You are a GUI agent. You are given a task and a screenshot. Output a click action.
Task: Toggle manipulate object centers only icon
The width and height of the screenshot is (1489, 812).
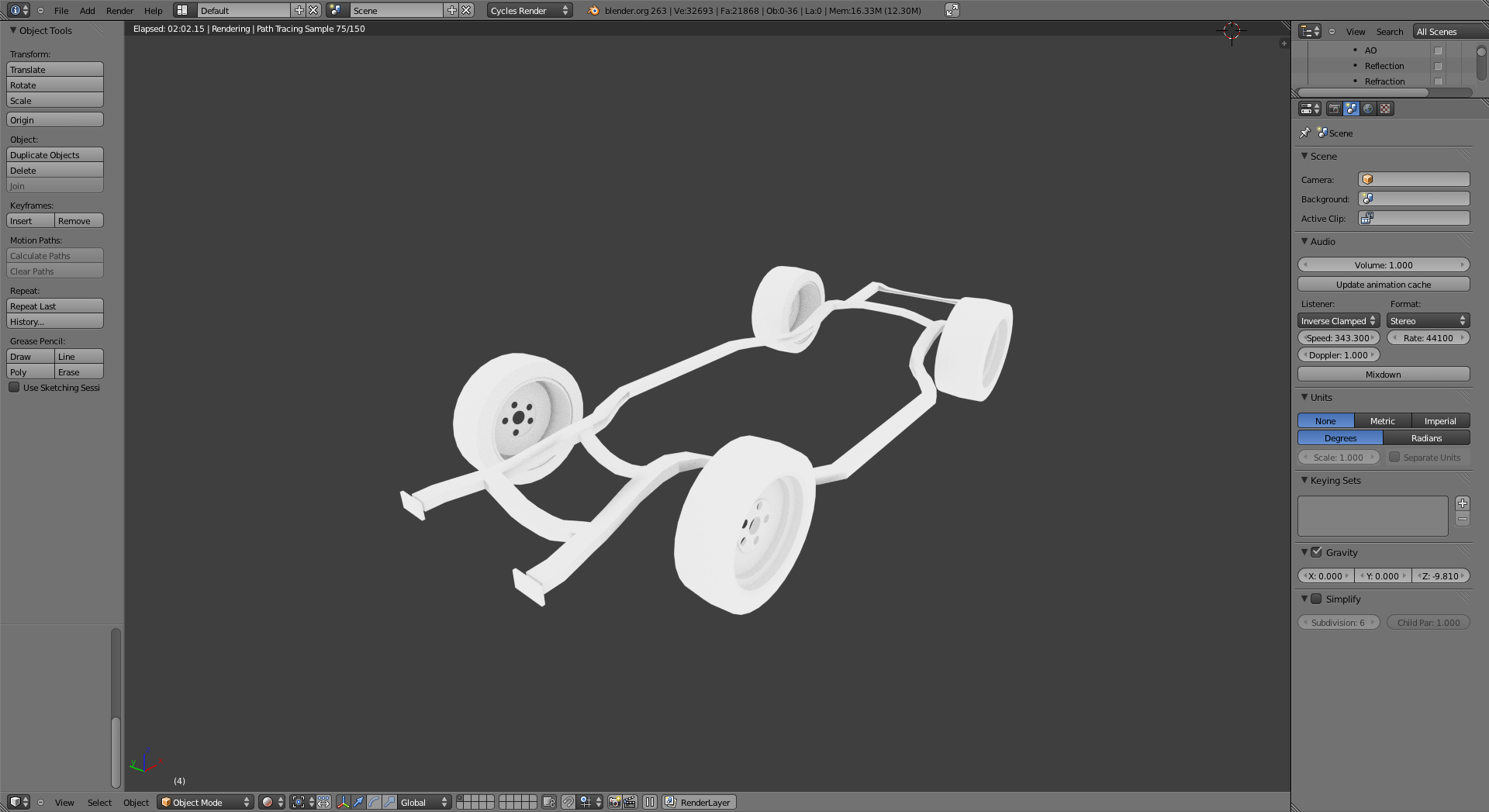323,802
